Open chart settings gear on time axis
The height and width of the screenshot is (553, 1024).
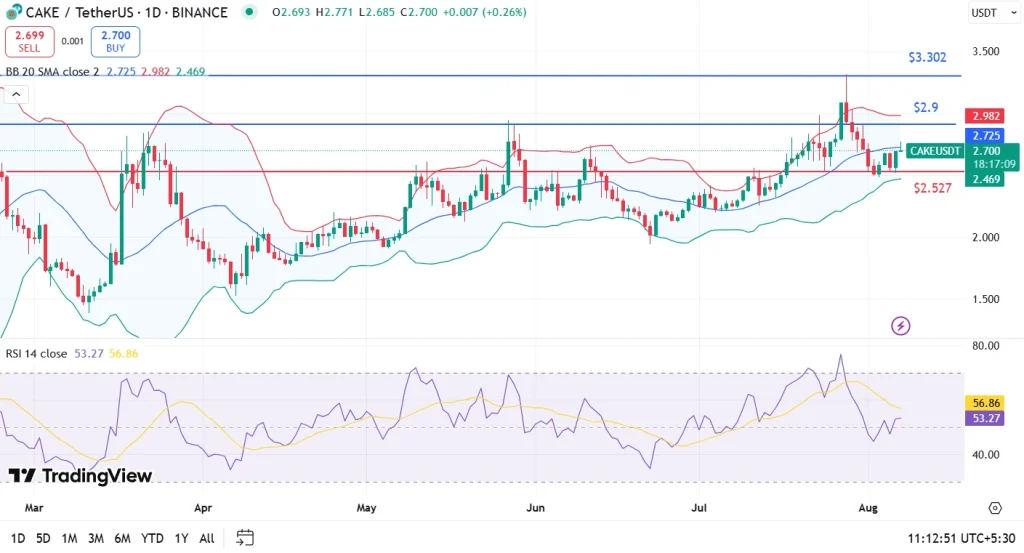tap(994, 508)
